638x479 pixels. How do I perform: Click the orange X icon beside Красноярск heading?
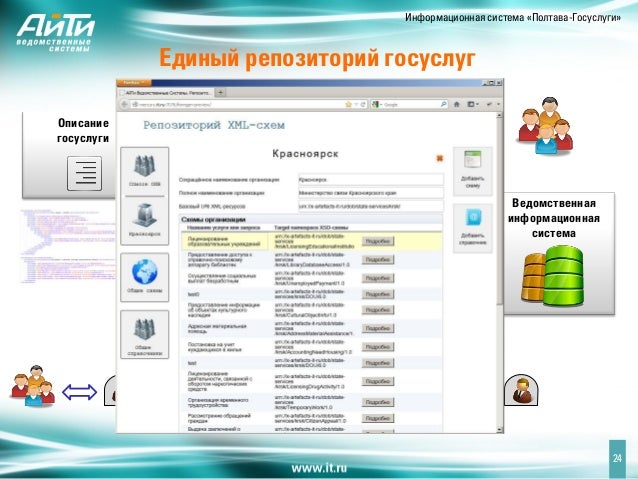[x=439, y=158]
